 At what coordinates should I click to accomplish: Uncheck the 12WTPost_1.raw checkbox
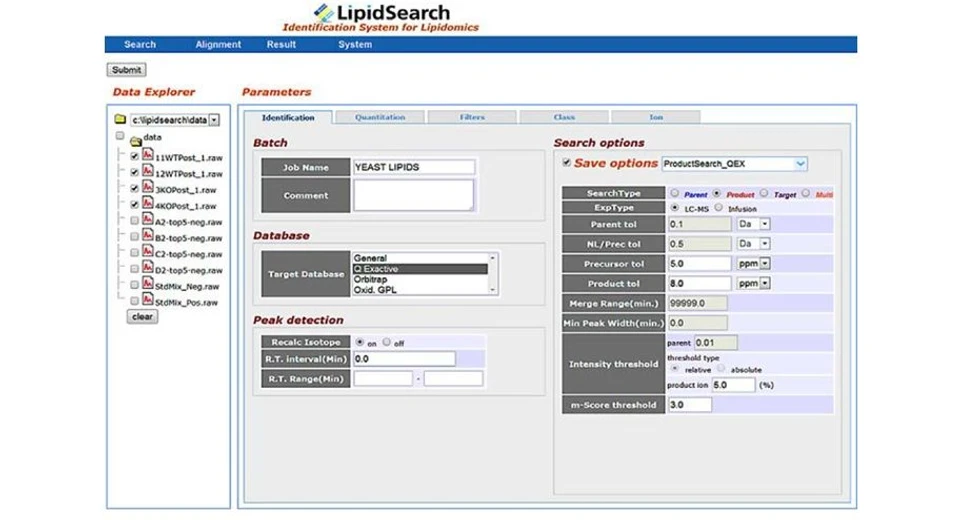(x=135, y=173)
